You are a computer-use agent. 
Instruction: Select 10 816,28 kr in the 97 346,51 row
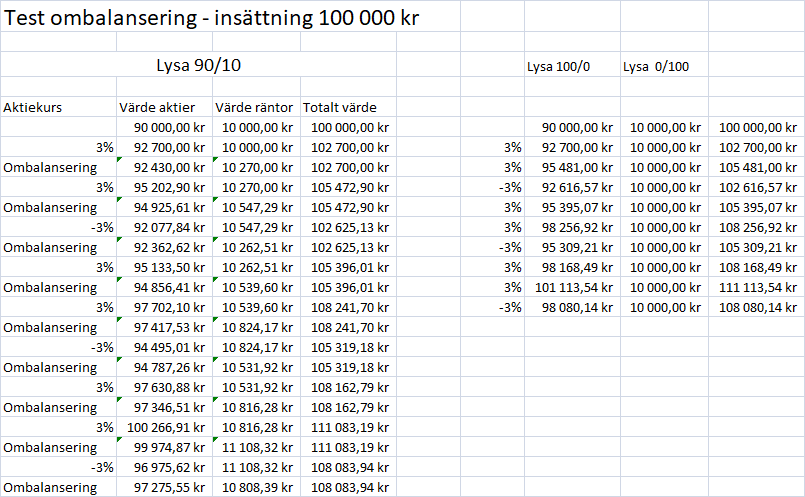coord(257,408)
